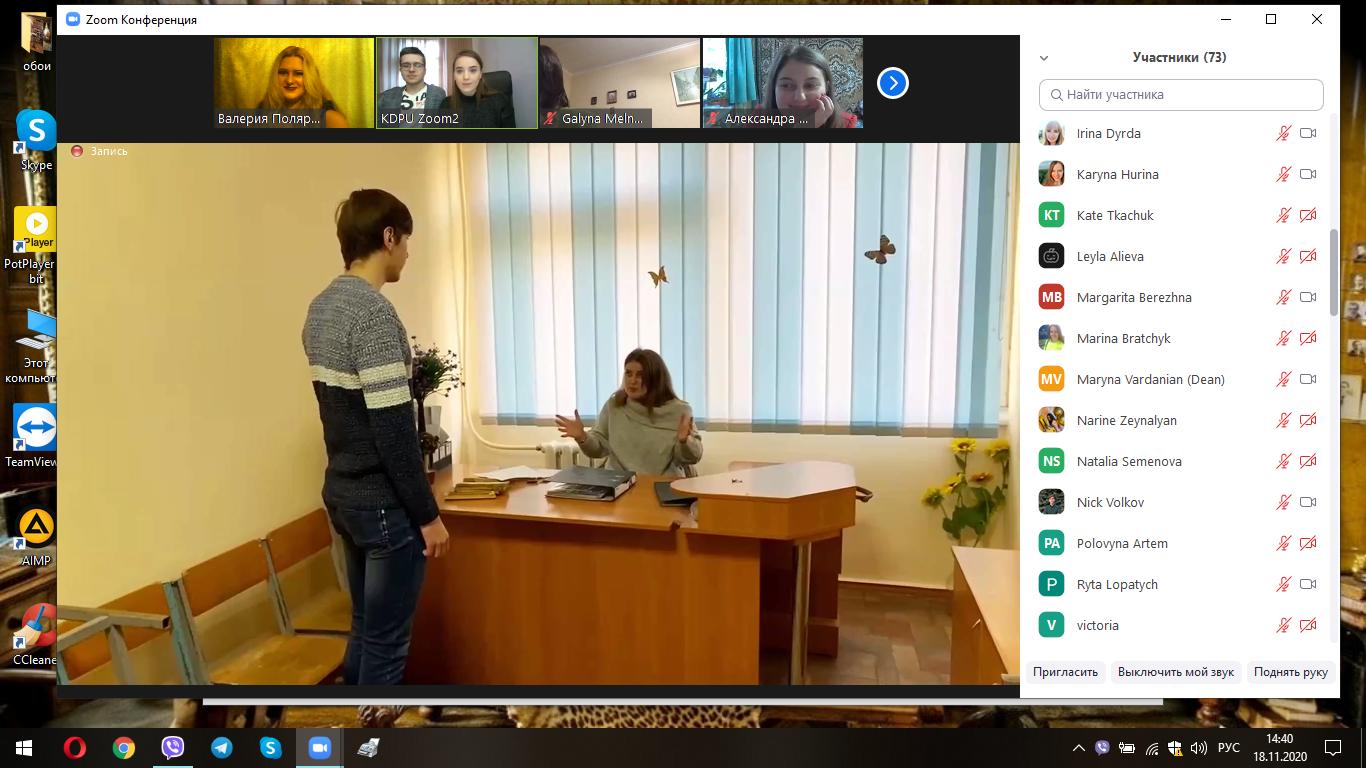Collapse the Участники panel with the chevron
This screenshot has height=768, width=1366.
coord(1044,58)
